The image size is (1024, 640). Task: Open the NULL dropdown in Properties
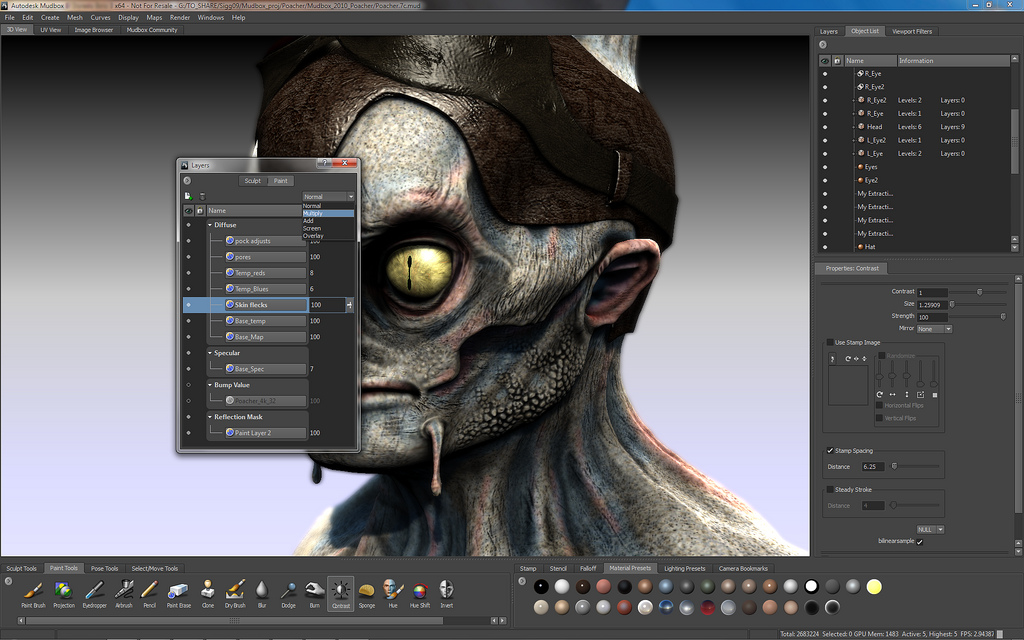pos(930,530)
